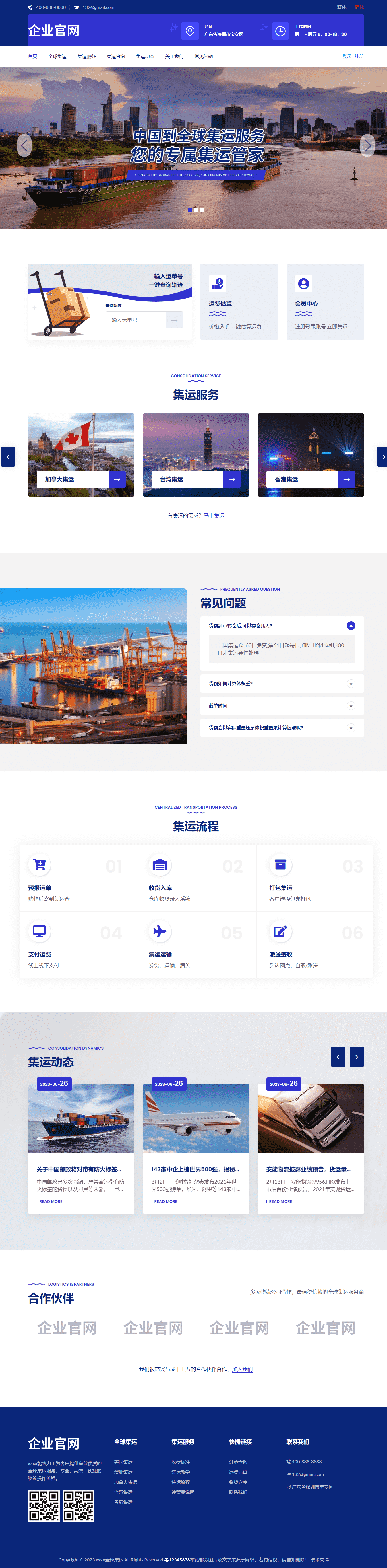Click the address location pin icon in header

190,31
